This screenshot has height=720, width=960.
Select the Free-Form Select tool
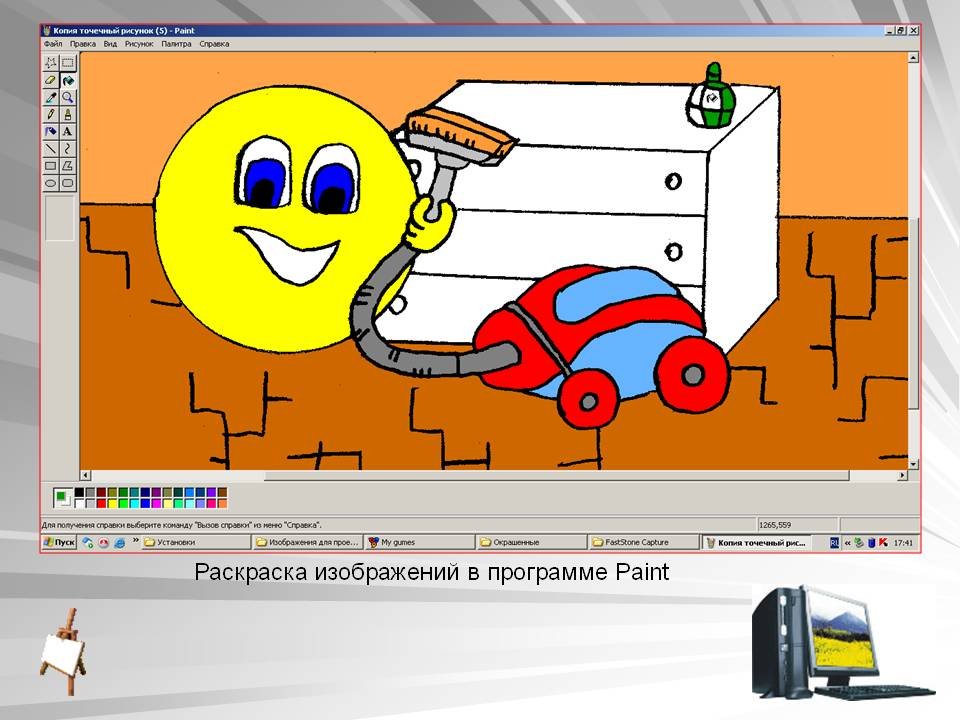click(x=51, y=62)
